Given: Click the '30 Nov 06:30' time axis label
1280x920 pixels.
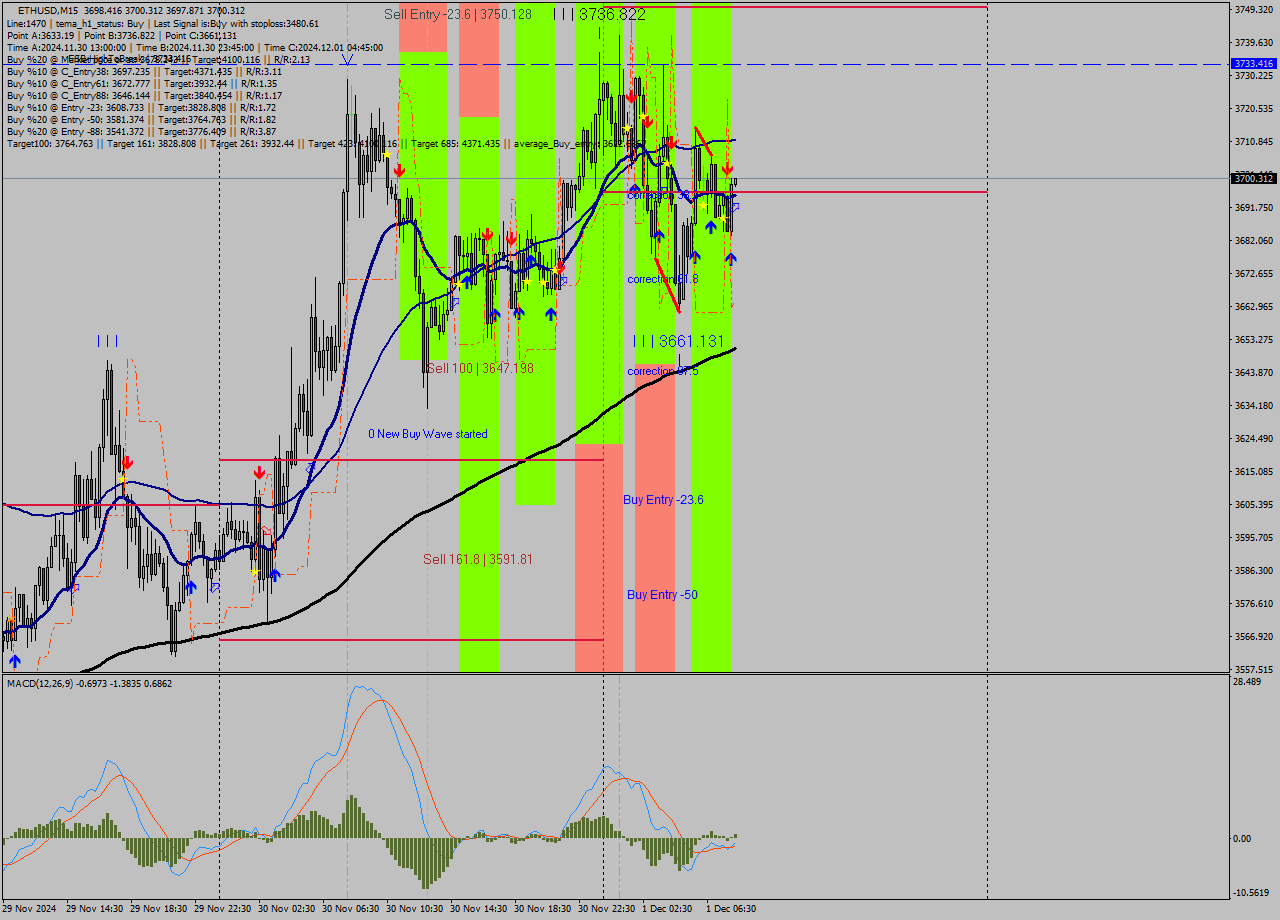Looking at the screenshot, I should [351, 909].
